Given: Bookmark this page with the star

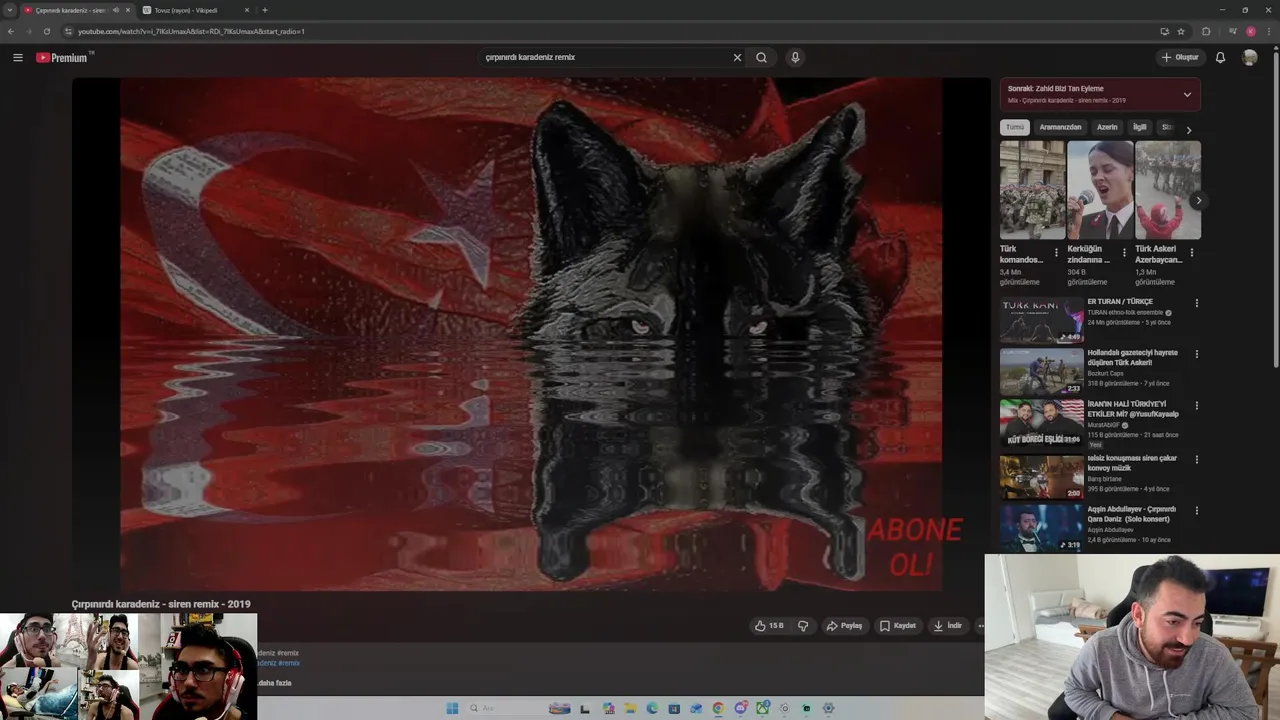Looking at the screenshot, I should [x=1181, y=31].
